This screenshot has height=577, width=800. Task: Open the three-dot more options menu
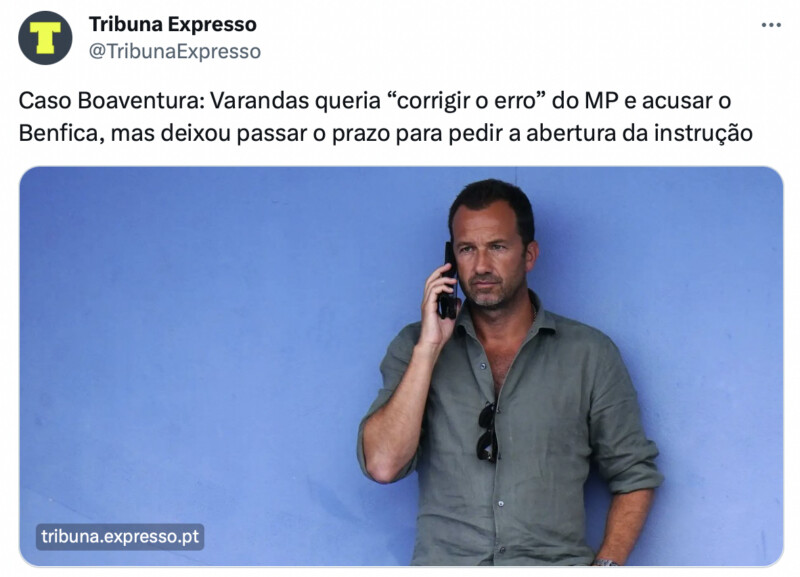click(771, 25)
